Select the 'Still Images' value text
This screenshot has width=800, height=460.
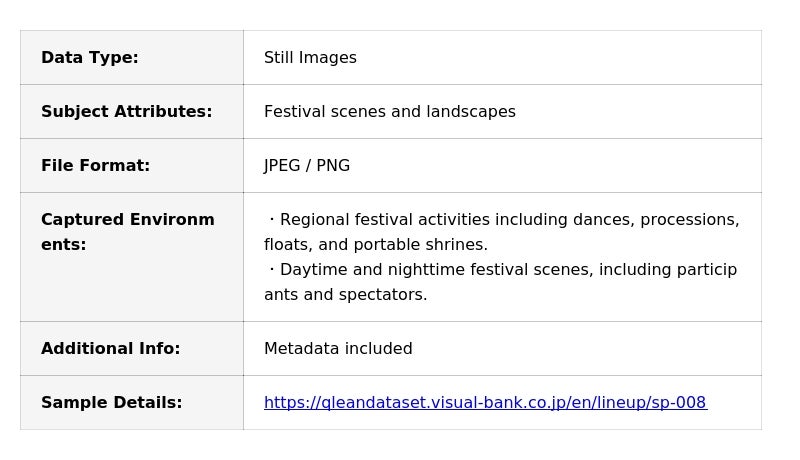pyautogui.click(x=310, y=58)
